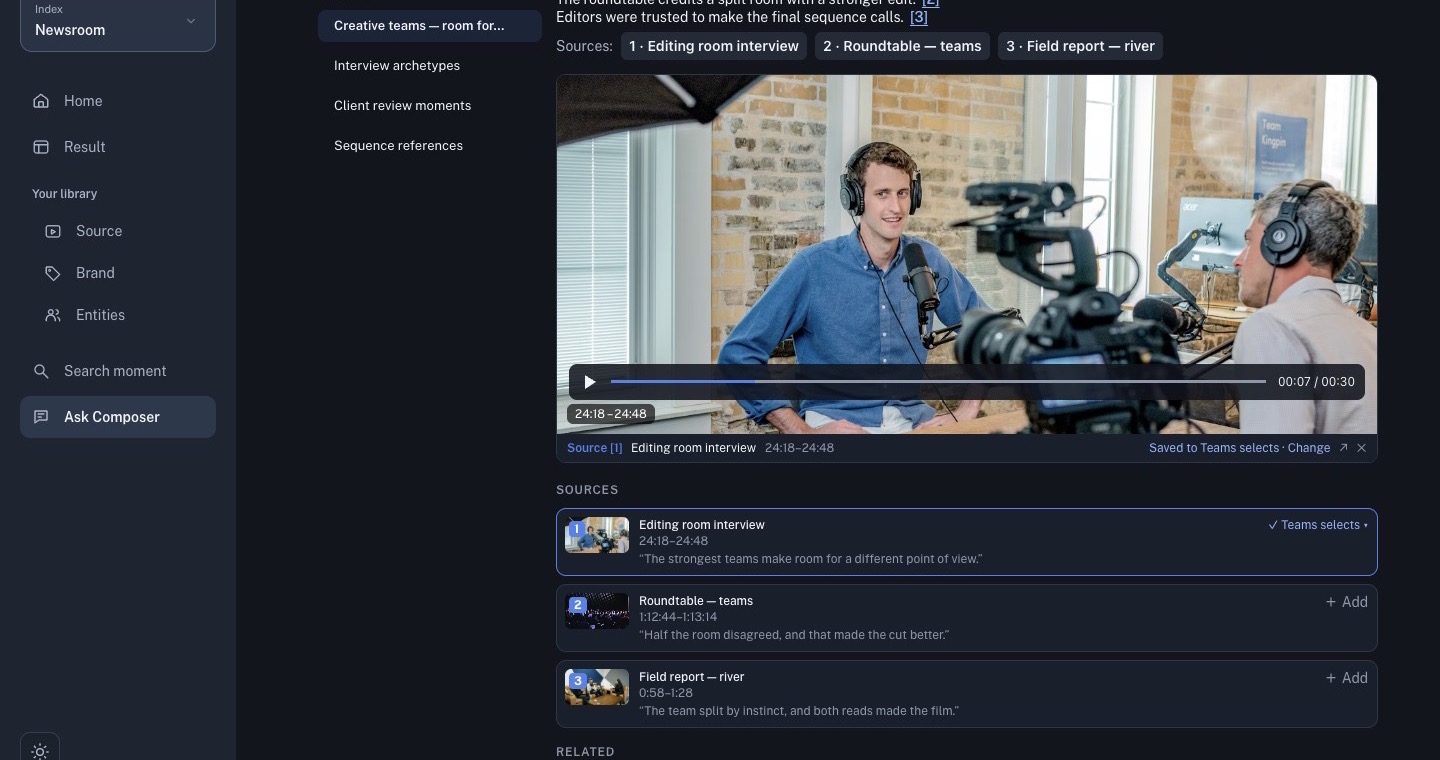Click Change next to Saved to Teams selects
The height and width of the screenshot is (760, 1440).
pyautogui.click(x=1309, y=448)
